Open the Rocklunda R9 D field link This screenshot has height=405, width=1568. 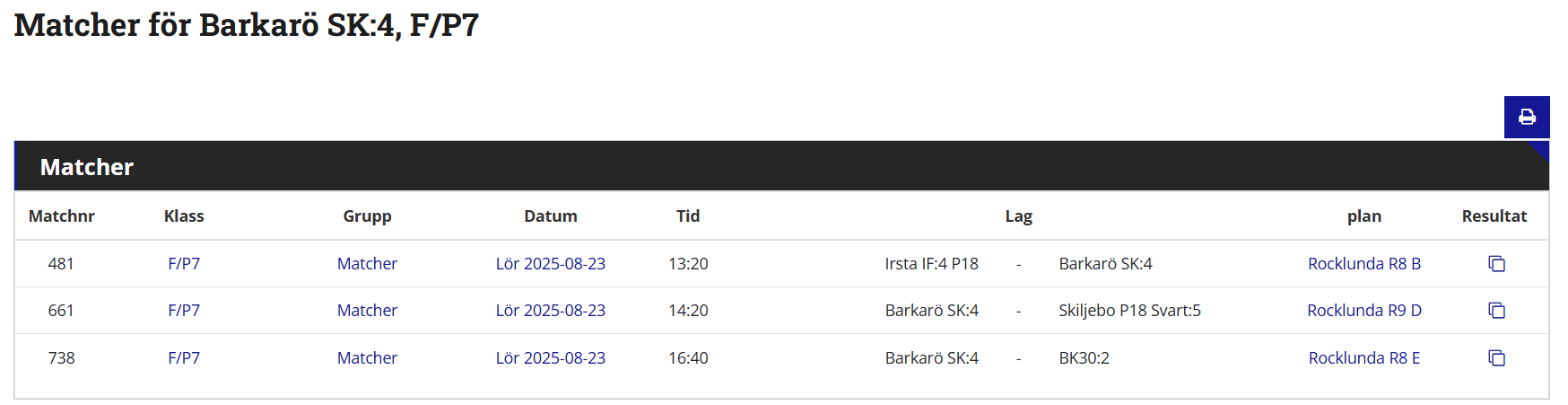point(1363,311)
